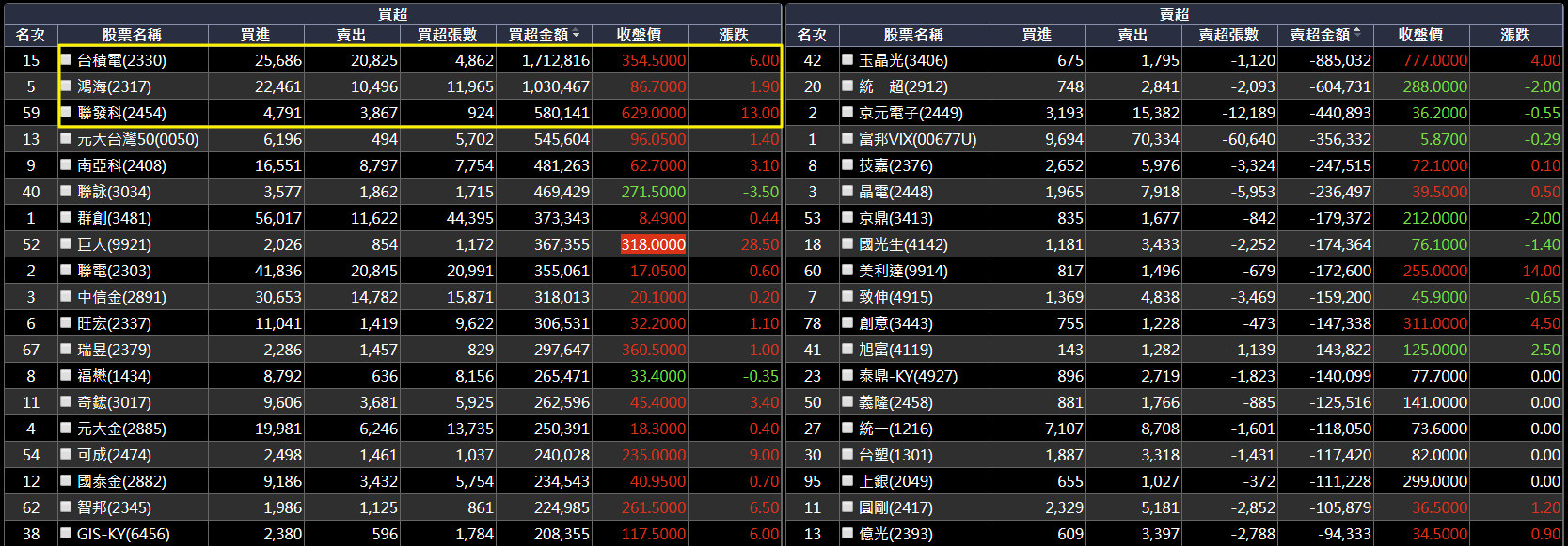1568x546 pixels.
Task: Tick the checkbox next to 台積電(2330)
Action: click(67, 59)
